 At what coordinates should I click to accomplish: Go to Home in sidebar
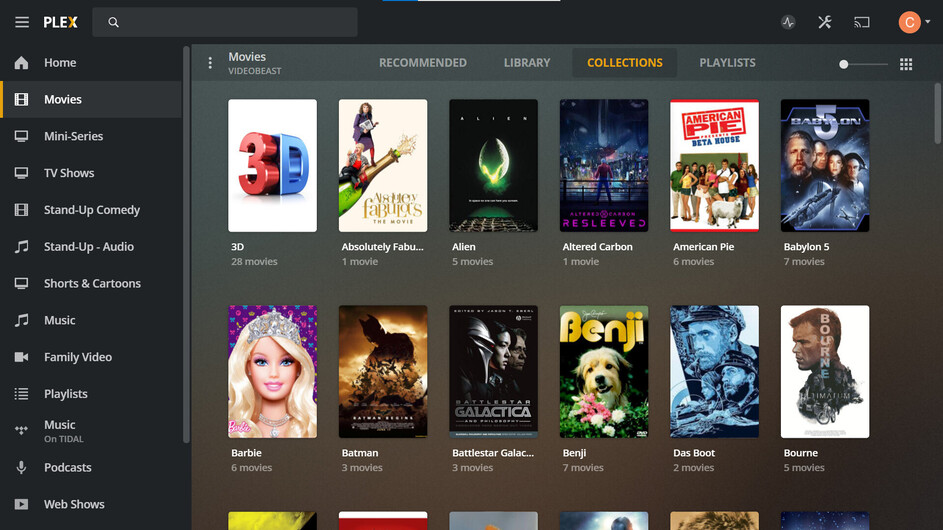point(60,63)
